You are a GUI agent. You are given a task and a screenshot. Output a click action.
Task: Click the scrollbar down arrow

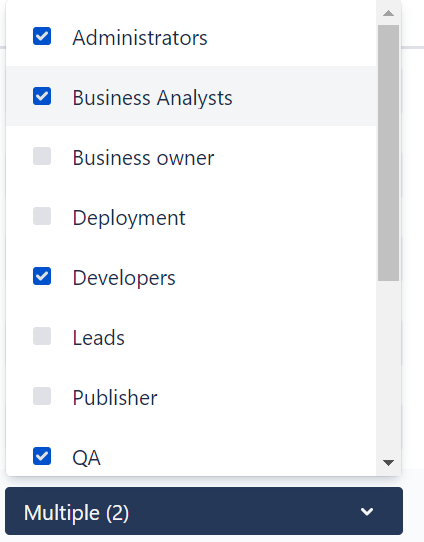pos(388,462)
